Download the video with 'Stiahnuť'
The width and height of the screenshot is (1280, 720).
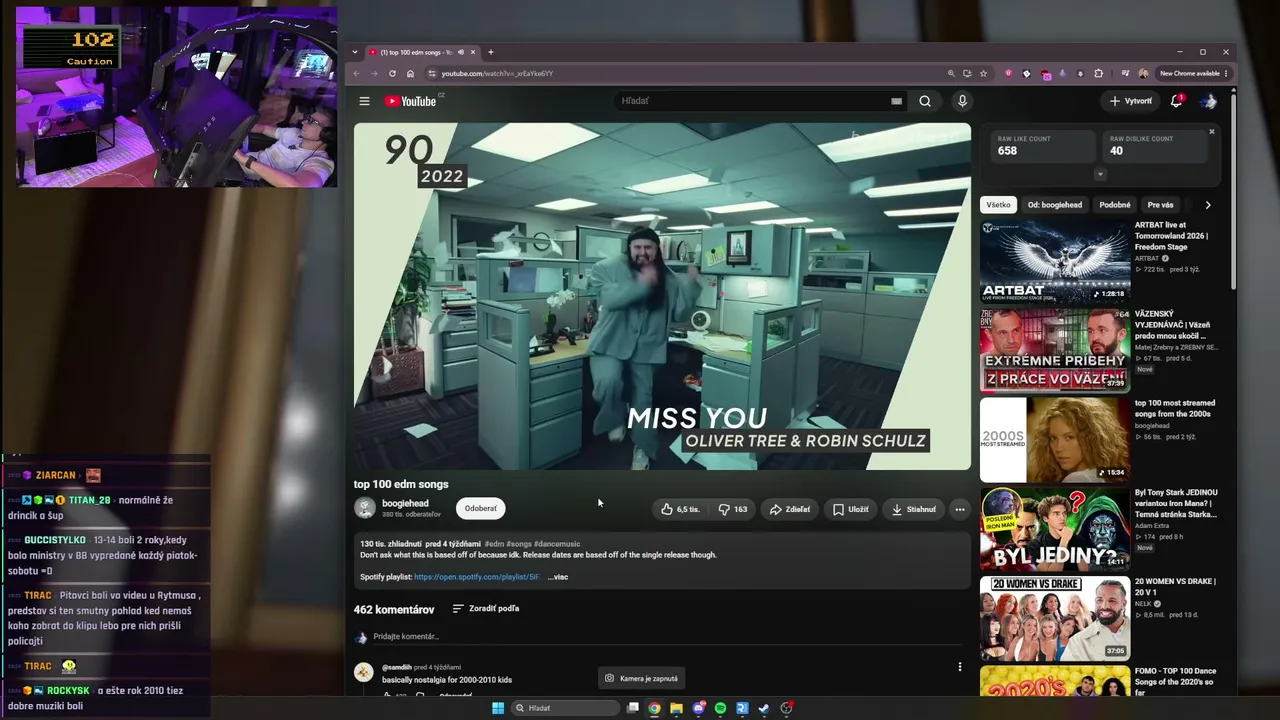pyautogui.click(x=914, y=509)
